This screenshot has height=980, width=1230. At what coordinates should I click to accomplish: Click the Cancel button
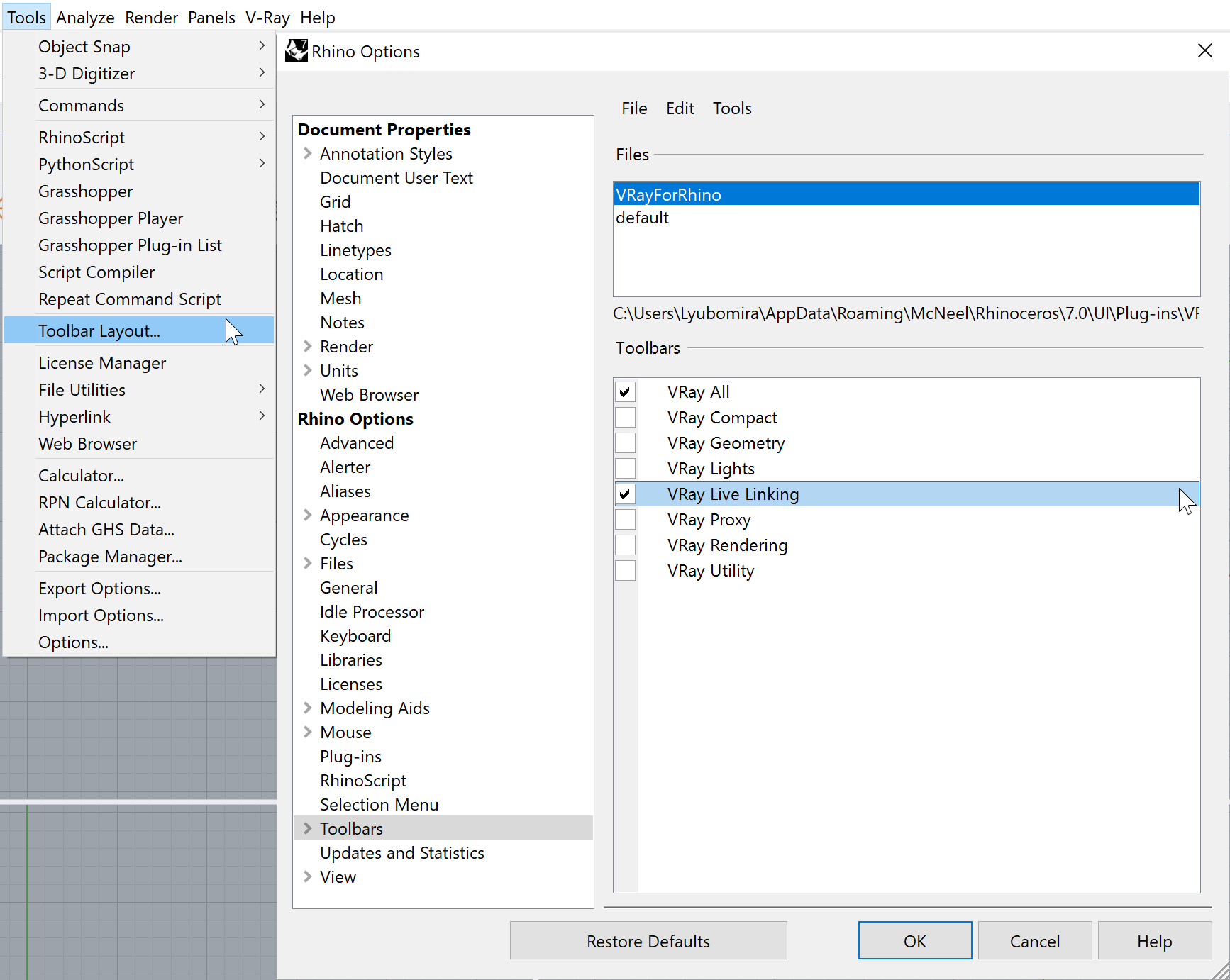point(1035,941)
